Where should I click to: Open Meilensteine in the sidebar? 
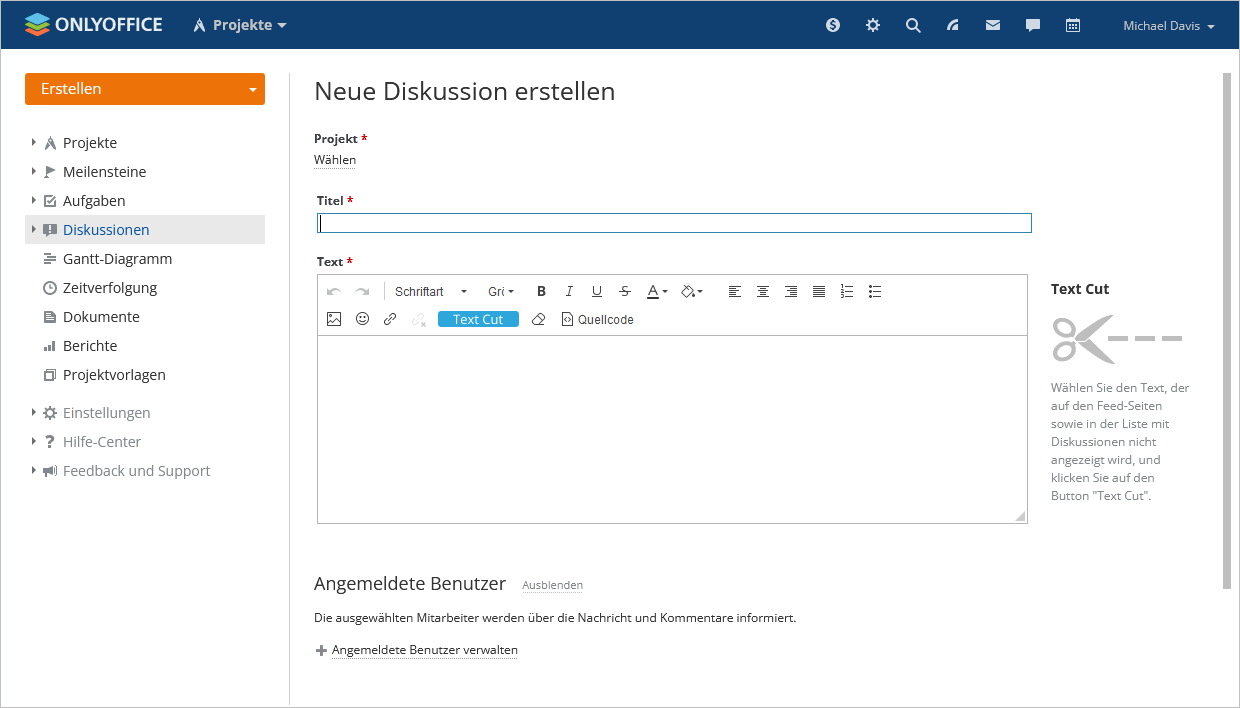pos(104,172)
